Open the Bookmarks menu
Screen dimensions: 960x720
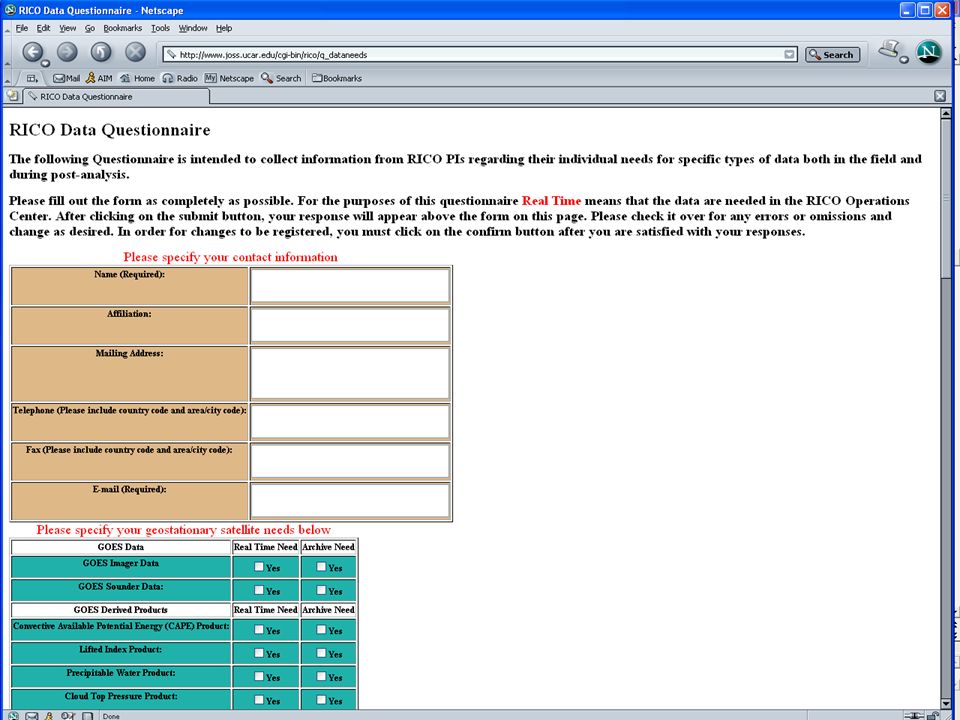click(x=122, y=28)
